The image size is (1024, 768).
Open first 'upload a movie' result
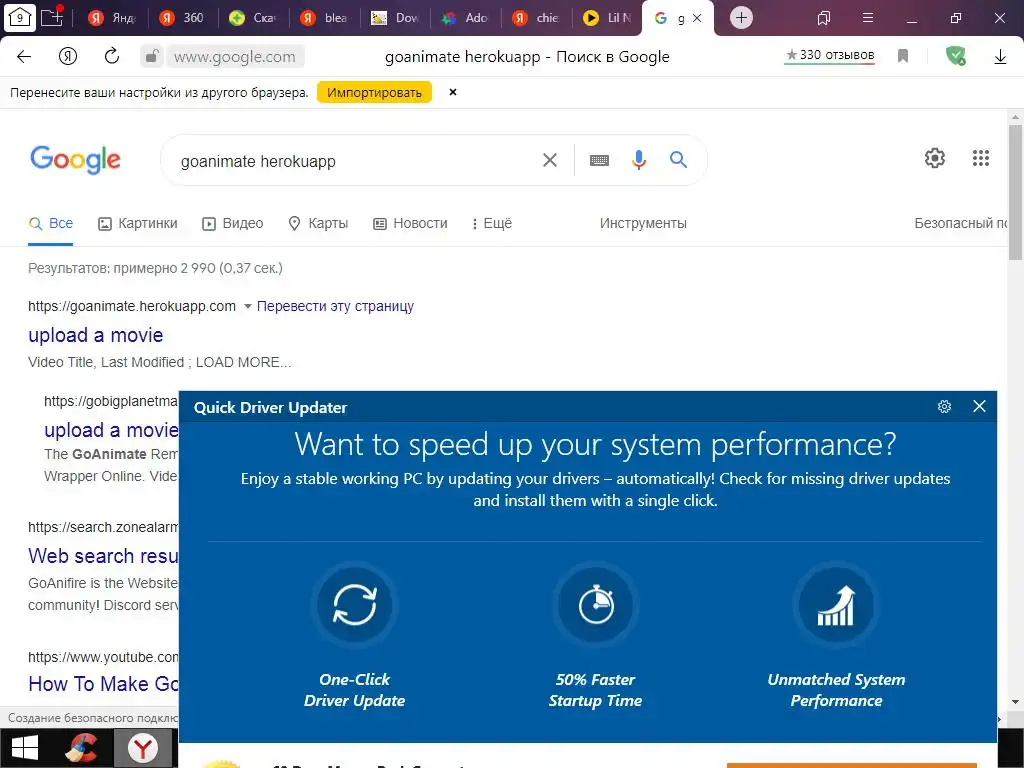click(95, 335)
